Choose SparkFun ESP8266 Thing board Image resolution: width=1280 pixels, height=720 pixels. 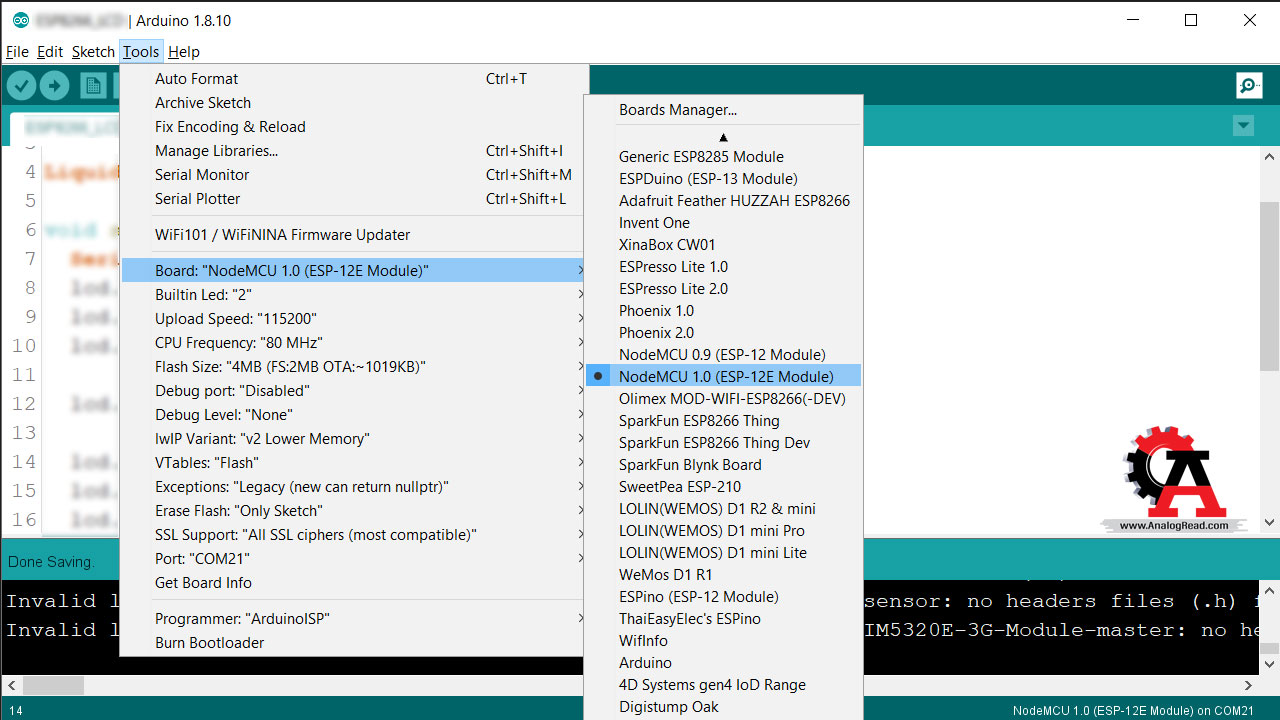coord(723,420)
